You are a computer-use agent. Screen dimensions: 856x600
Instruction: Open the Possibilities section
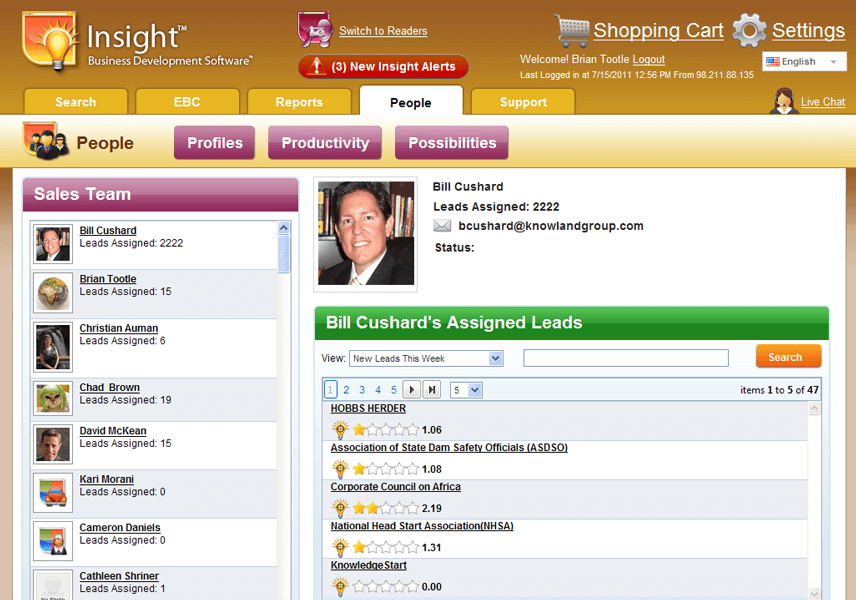click(x=452, y=143)
